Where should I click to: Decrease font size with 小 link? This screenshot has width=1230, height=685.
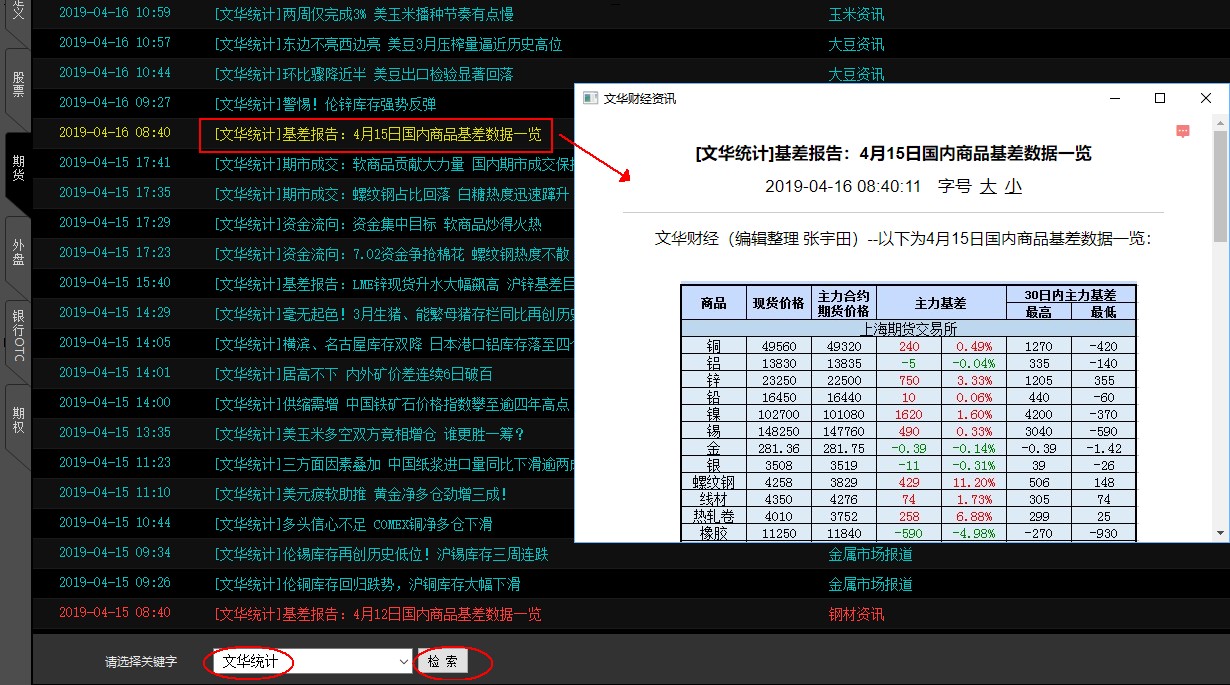click(x=1013, y=186)
